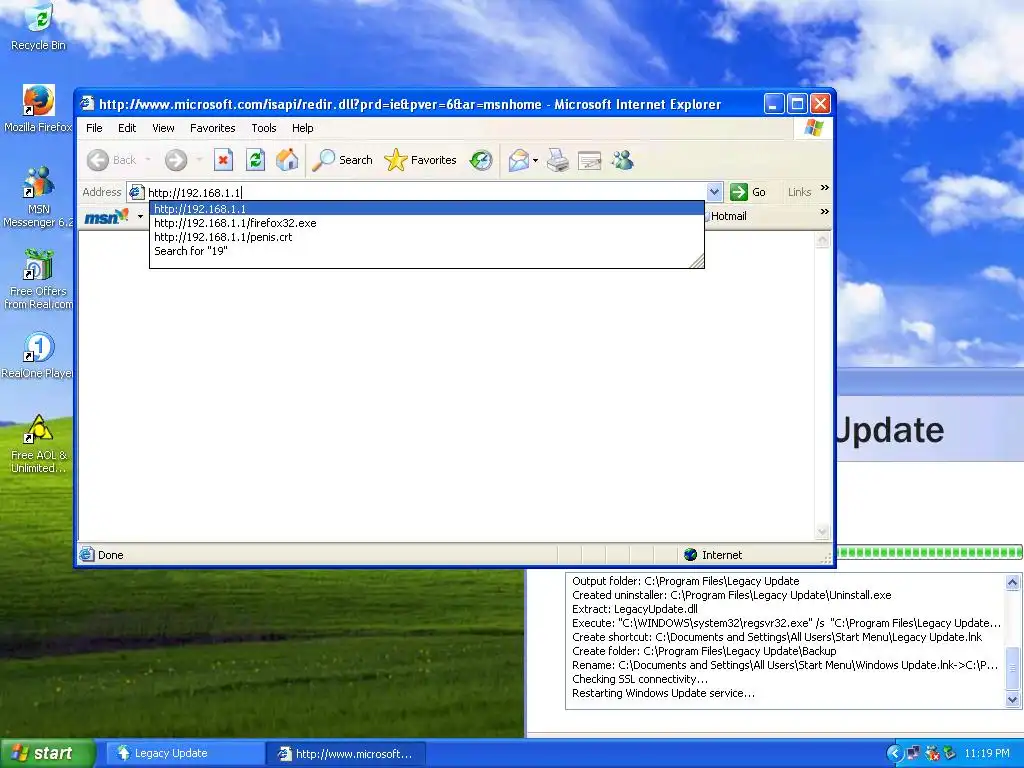1024x768 pixels.
Task: Click Legacy Update log scrollbar up arrow
Action: click(x=1012, y=583)
